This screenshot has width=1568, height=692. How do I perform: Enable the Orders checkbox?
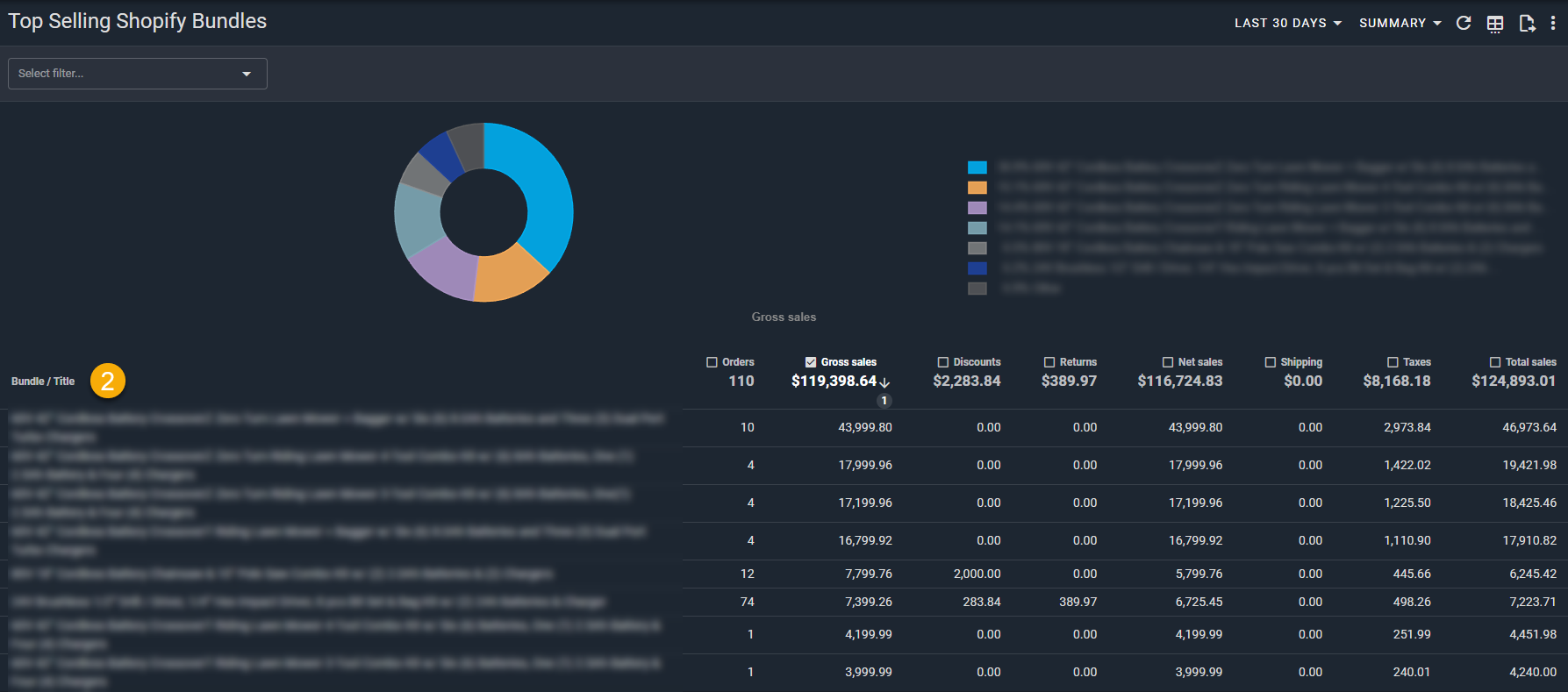coord(712,362)
